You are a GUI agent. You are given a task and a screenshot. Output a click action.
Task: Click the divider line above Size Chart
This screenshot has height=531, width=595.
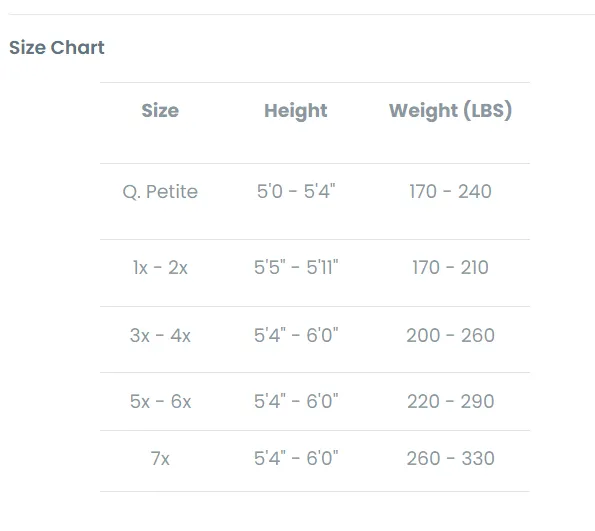302,14
